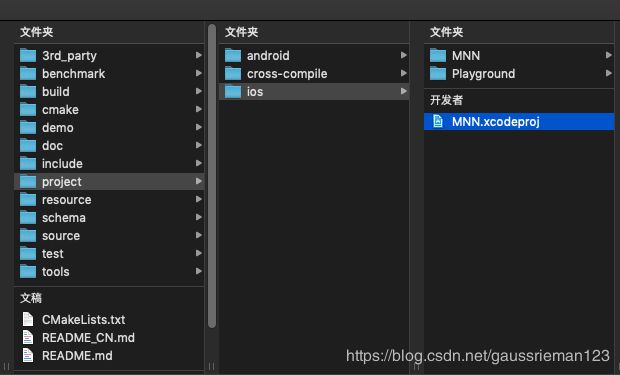The image size is (620, 375).
Task: Click the cmake folder icon
Action: tap(28, 110)
